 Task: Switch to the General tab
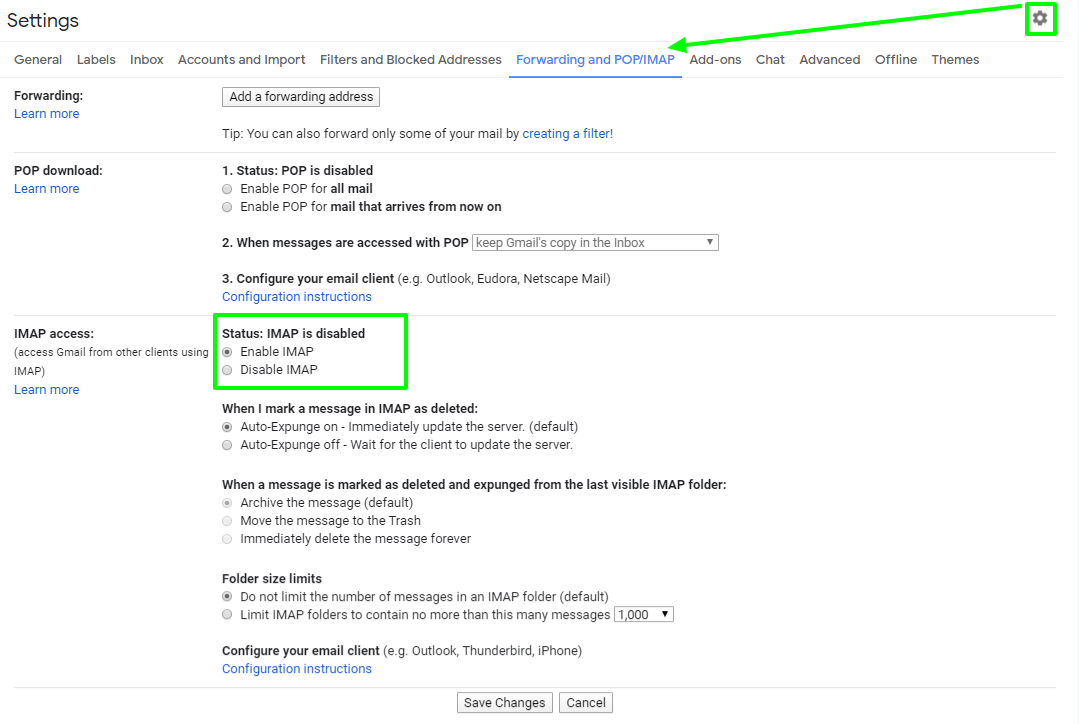point(38,60)
